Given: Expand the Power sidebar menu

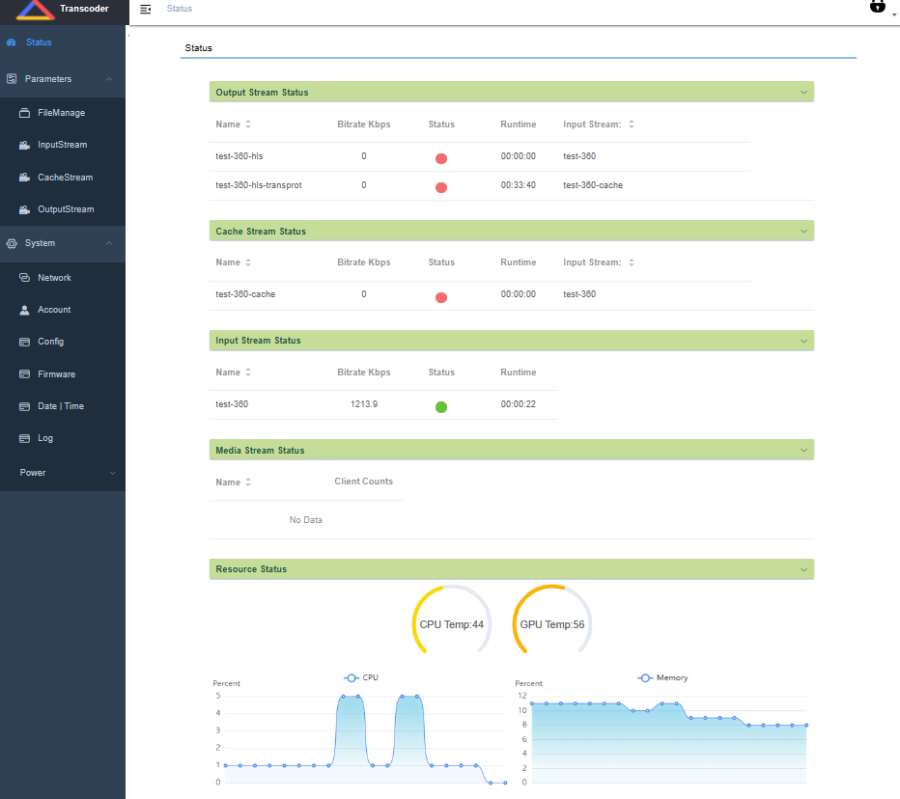Looking at the screenshot, I should point(111,472).
